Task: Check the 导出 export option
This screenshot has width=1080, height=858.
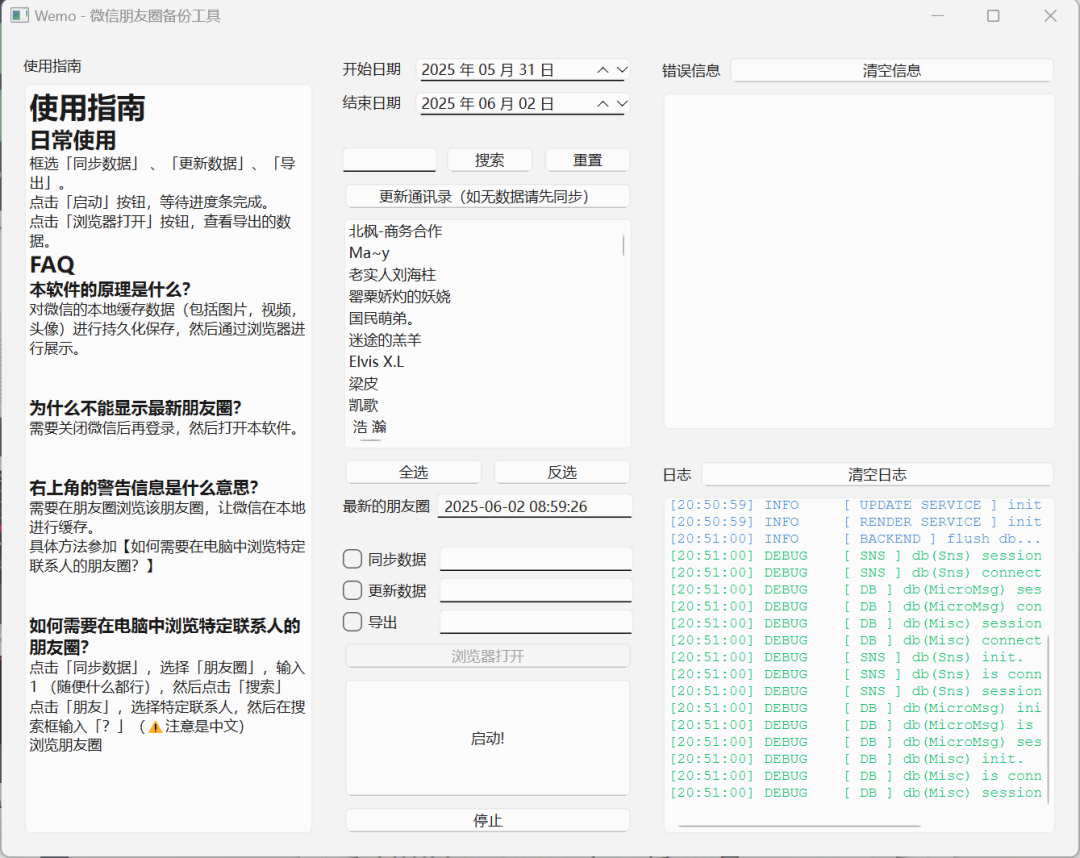Action: coord(352,623)
